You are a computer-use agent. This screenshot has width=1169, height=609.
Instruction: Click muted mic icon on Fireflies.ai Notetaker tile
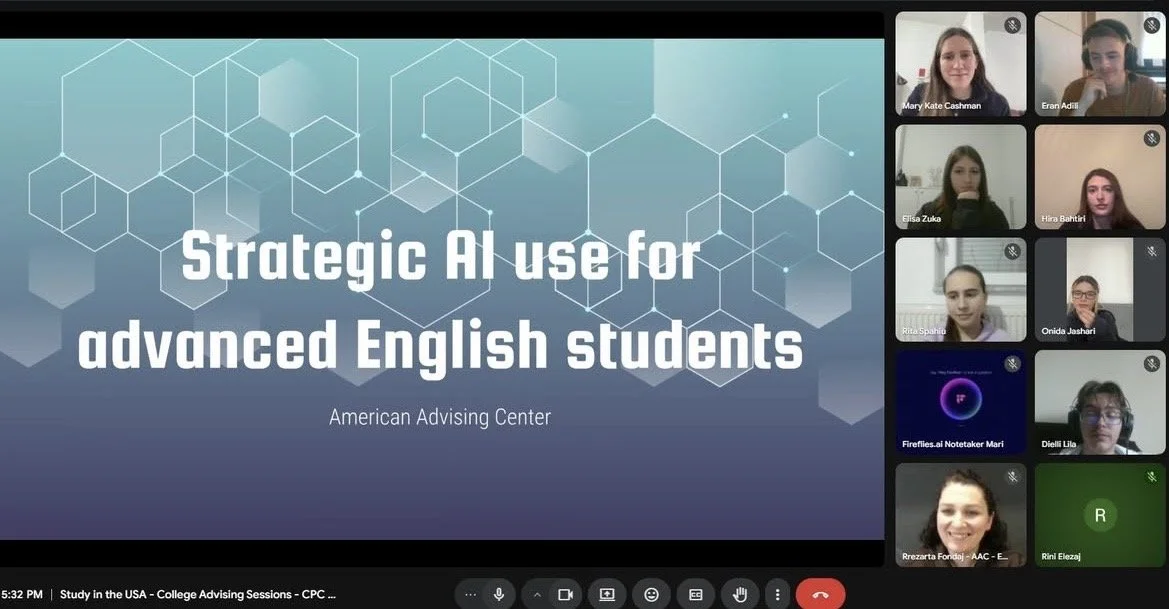1012,364
